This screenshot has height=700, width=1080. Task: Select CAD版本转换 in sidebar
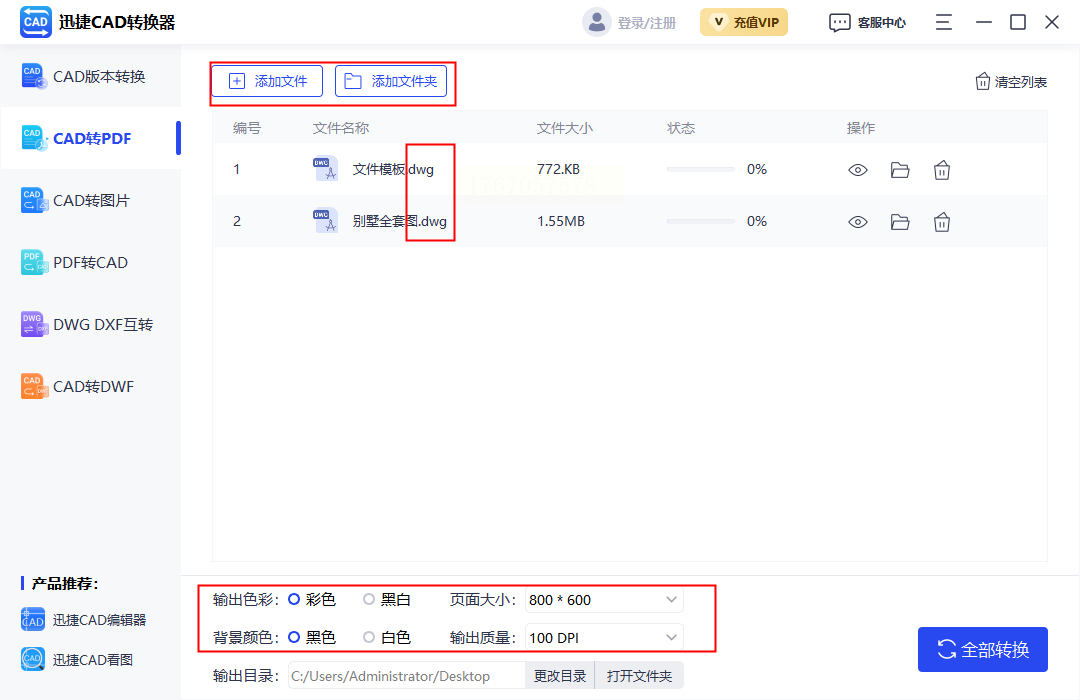(x=90, y=76)
